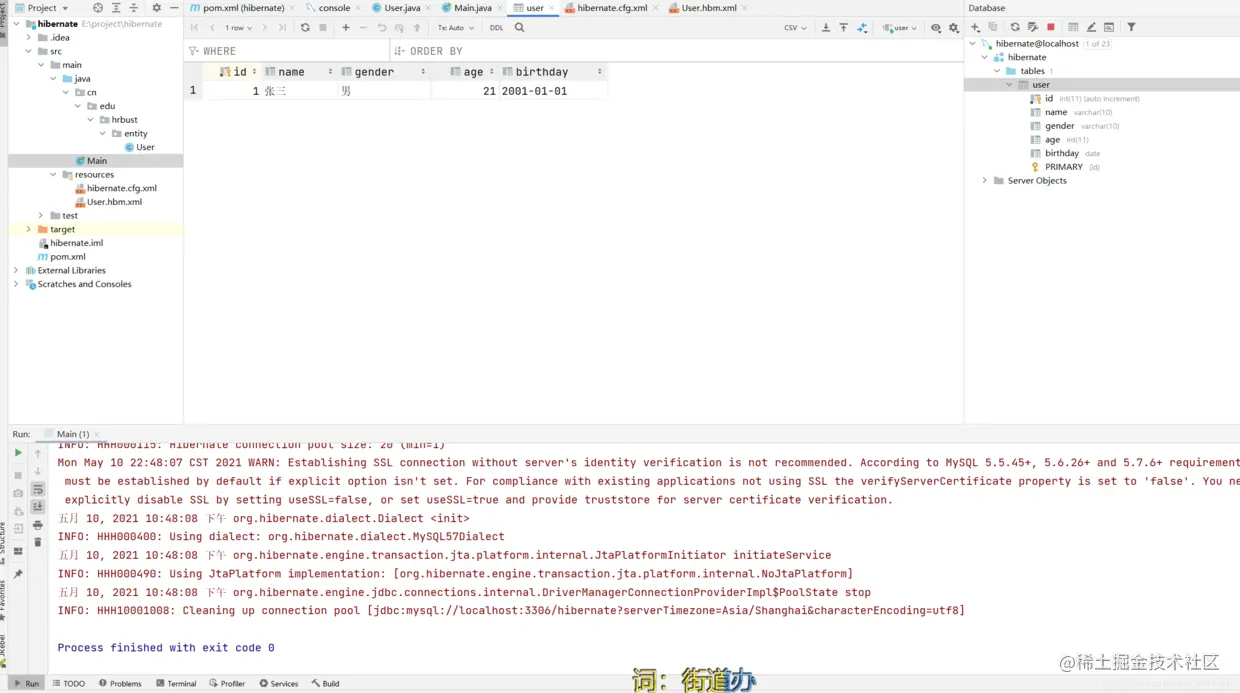Screen dimensions: 1240x693
Task: Pin the Run tab
Action: tap(18, 574)
